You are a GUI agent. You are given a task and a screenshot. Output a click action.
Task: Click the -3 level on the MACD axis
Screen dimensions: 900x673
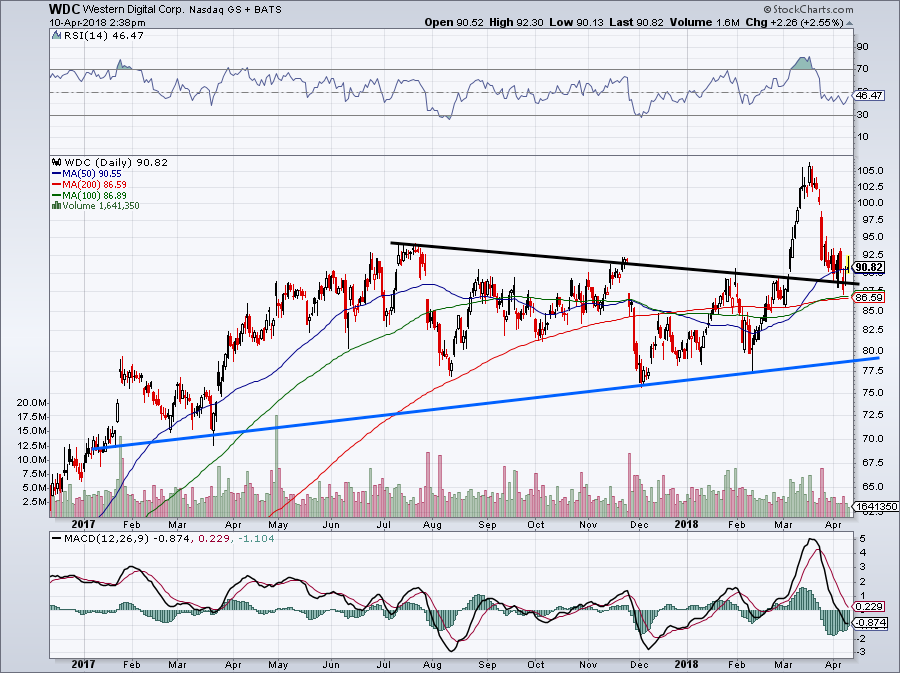click(x=860, y=652)
